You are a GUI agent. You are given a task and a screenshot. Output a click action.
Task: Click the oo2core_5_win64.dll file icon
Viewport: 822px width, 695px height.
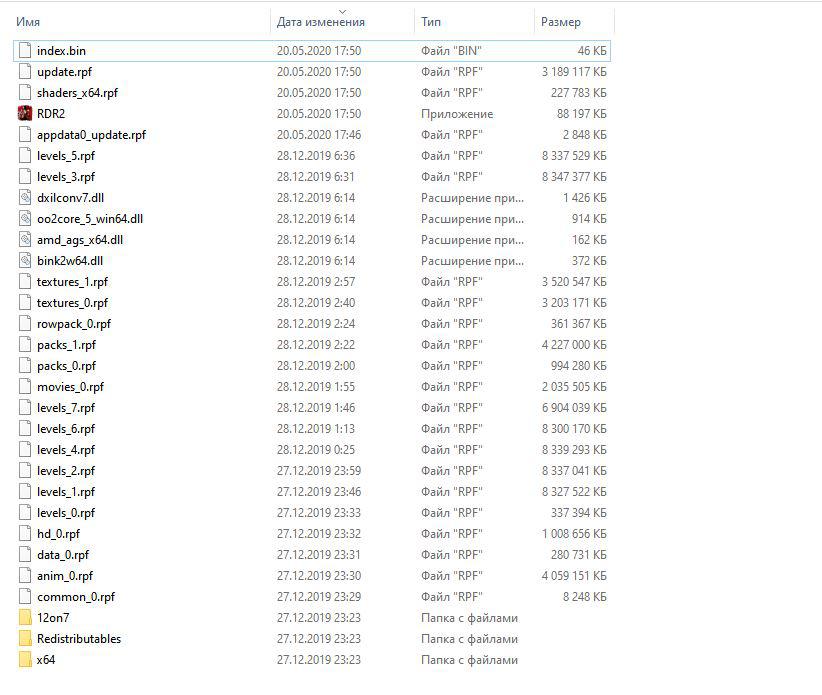pyautogui.click(x=25, y=219)
